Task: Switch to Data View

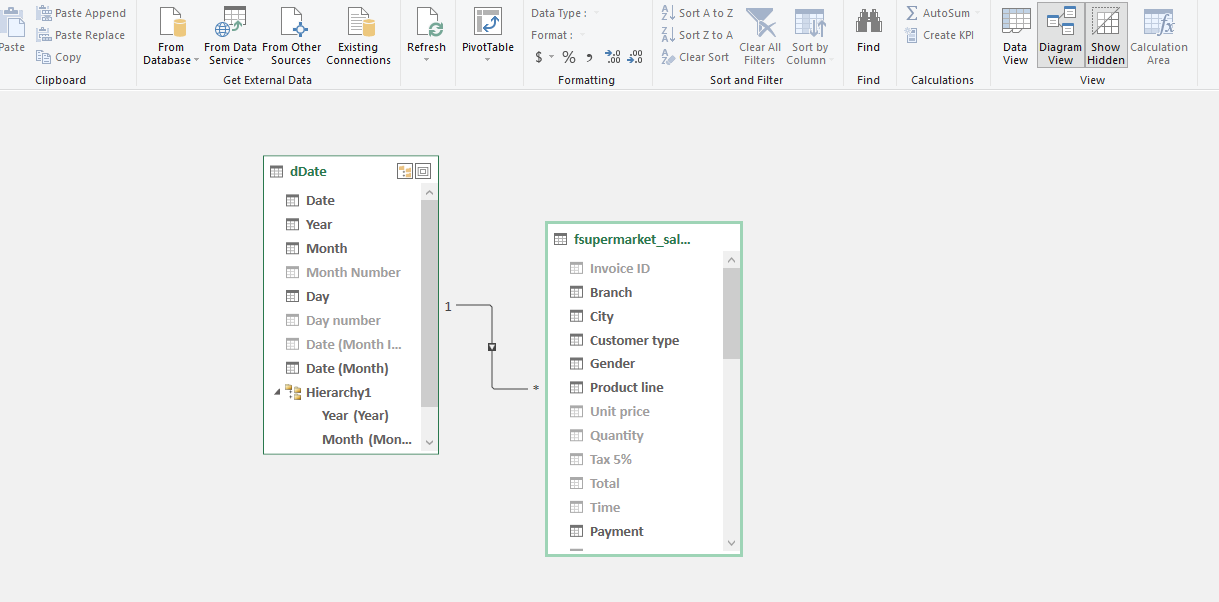Action: [x=1015, y=36]
